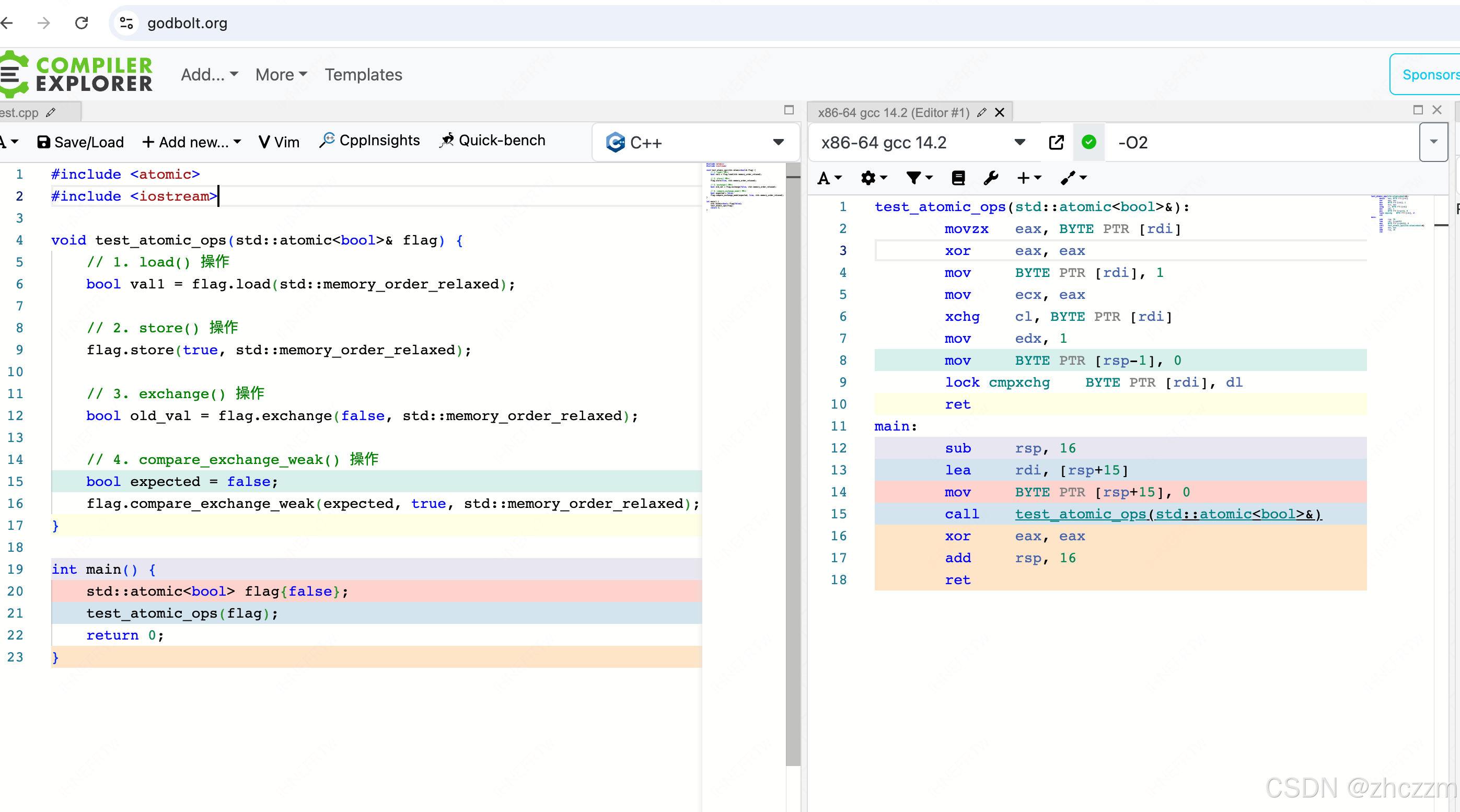This screenshot has height=812, width=1460.
Task: Click the browser reload page icon
Action: tap(82, 22)
